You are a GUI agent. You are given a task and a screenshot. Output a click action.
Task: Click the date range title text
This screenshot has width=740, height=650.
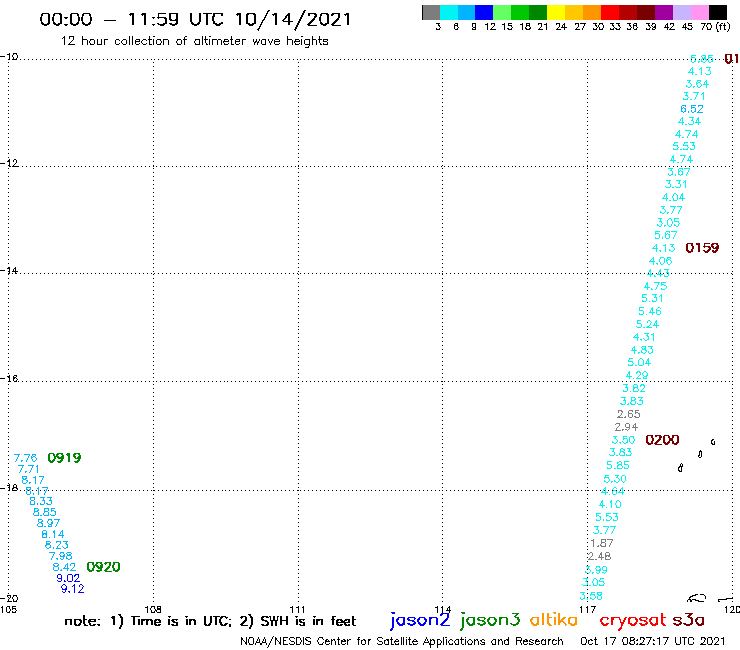pos(195,20)
